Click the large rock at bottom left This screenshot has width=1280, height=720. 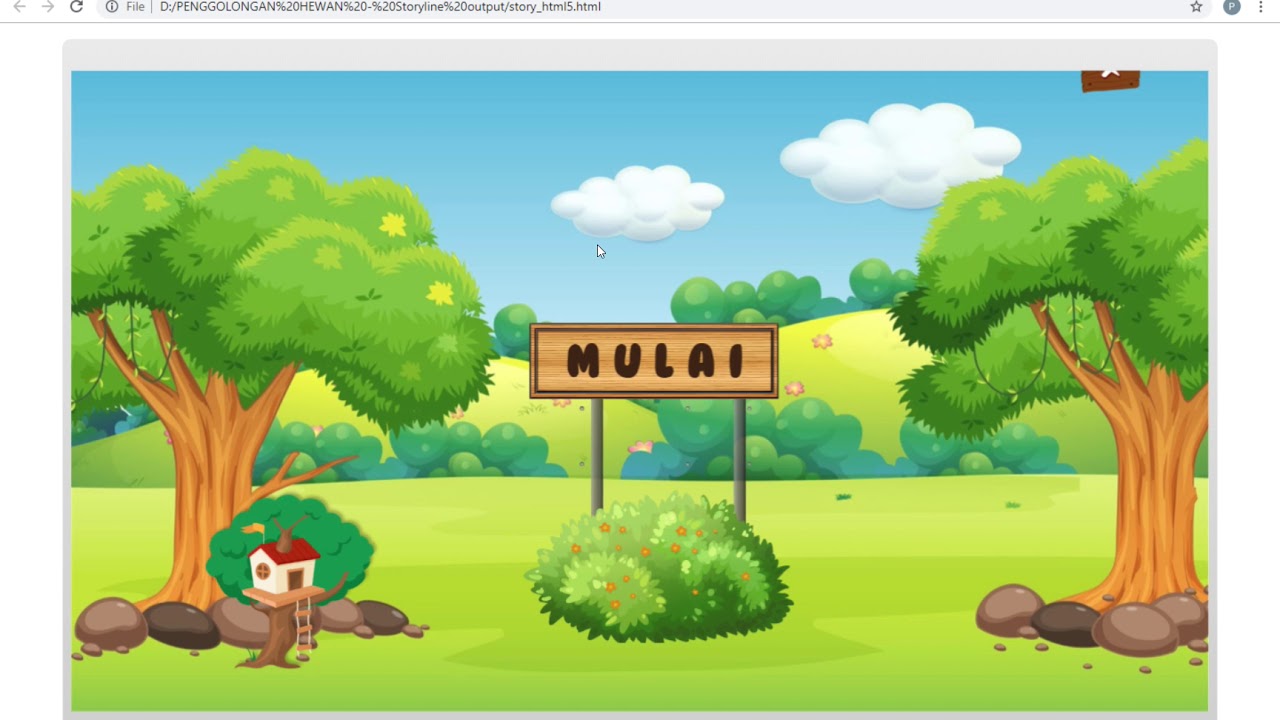(110, 620)
